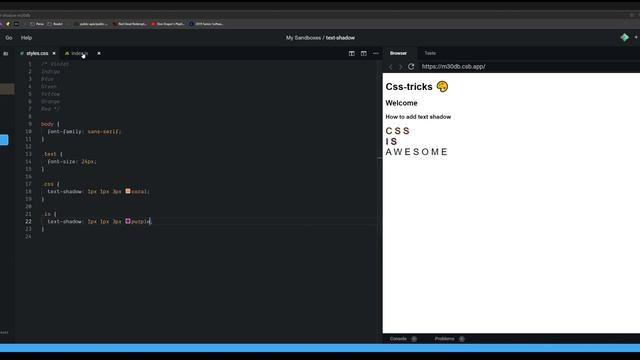Go back in the preview browser
Image resolution: width=640 pixels, height=360 pixels.
(x=391, y=67)
